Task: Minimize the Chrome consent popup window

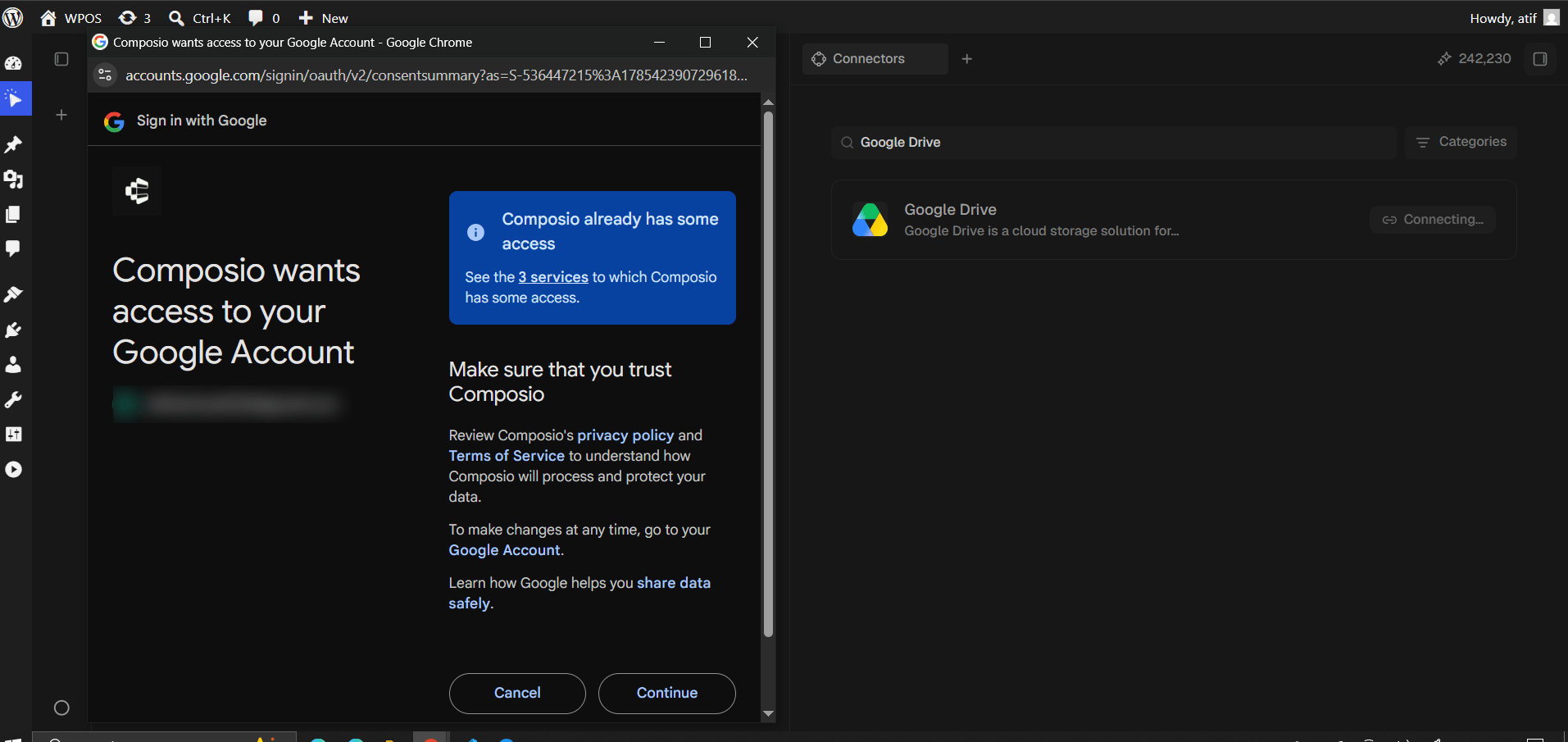Action: 659,43
